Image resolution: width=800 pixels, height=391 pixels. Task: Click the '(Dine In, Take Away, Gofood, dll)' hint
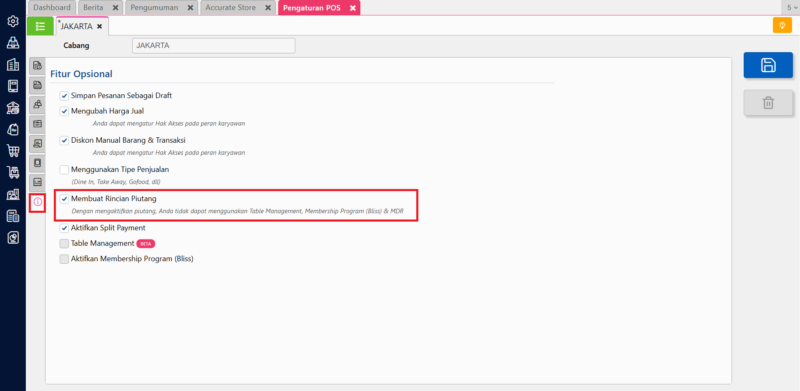(x=116, y=182)
